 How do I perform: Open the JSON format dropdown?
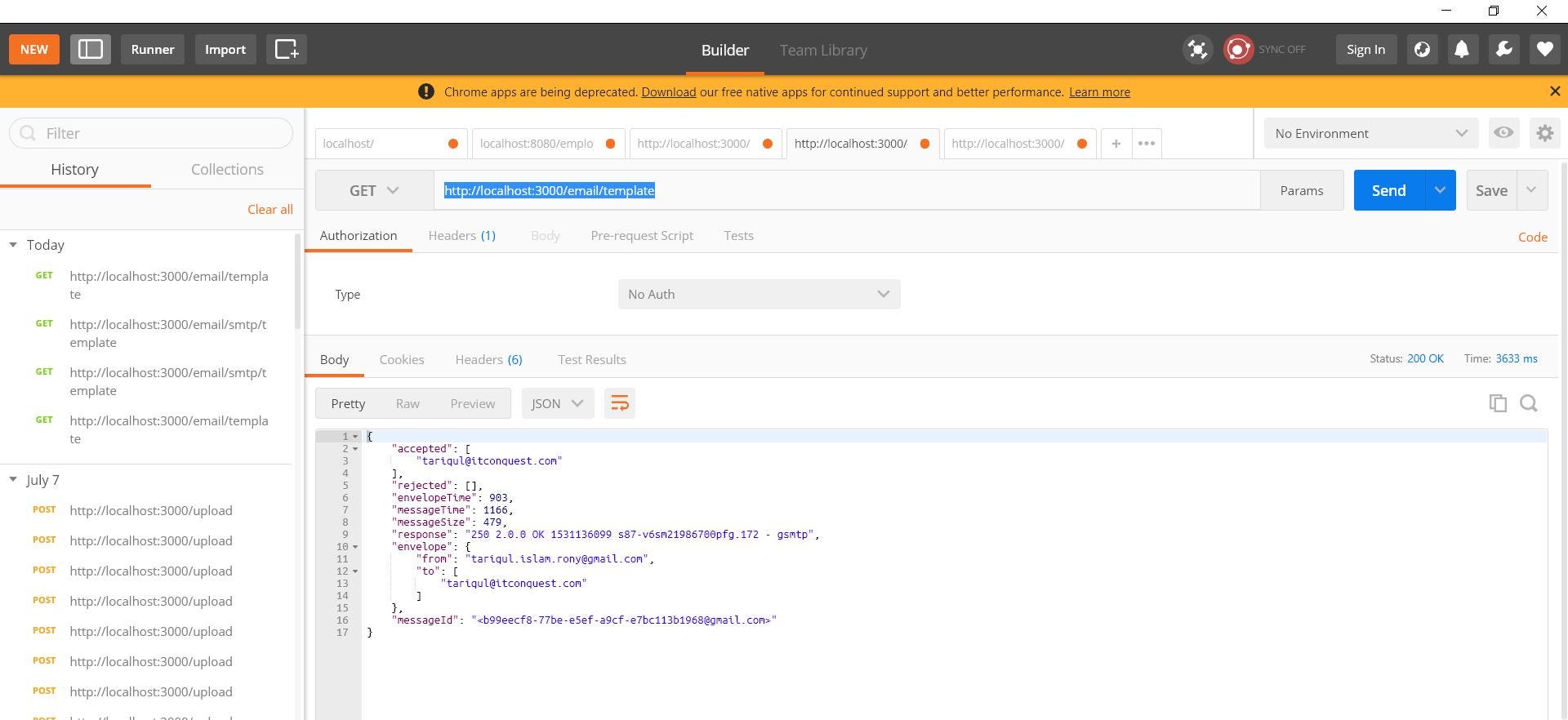[x=557, y=403]
